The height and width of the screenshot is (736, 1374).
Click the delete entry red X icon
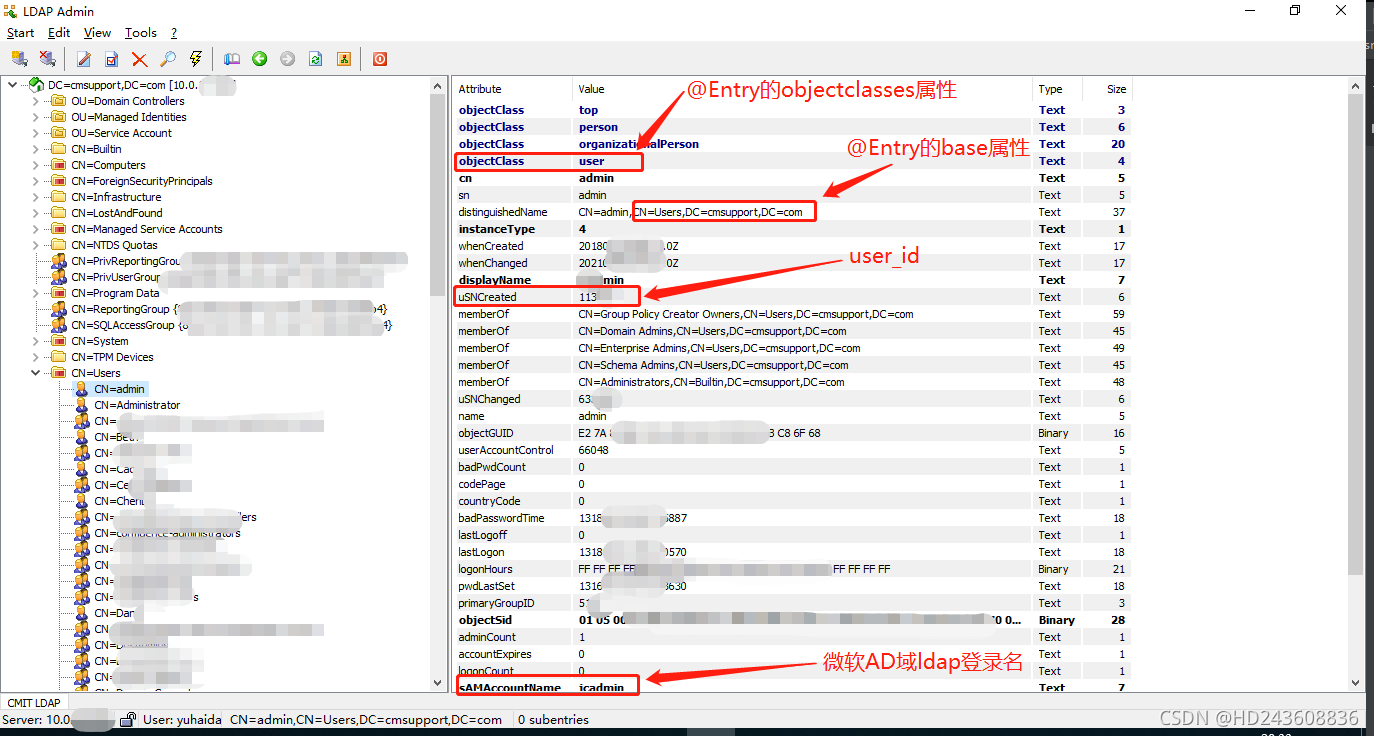pos(139,59)
